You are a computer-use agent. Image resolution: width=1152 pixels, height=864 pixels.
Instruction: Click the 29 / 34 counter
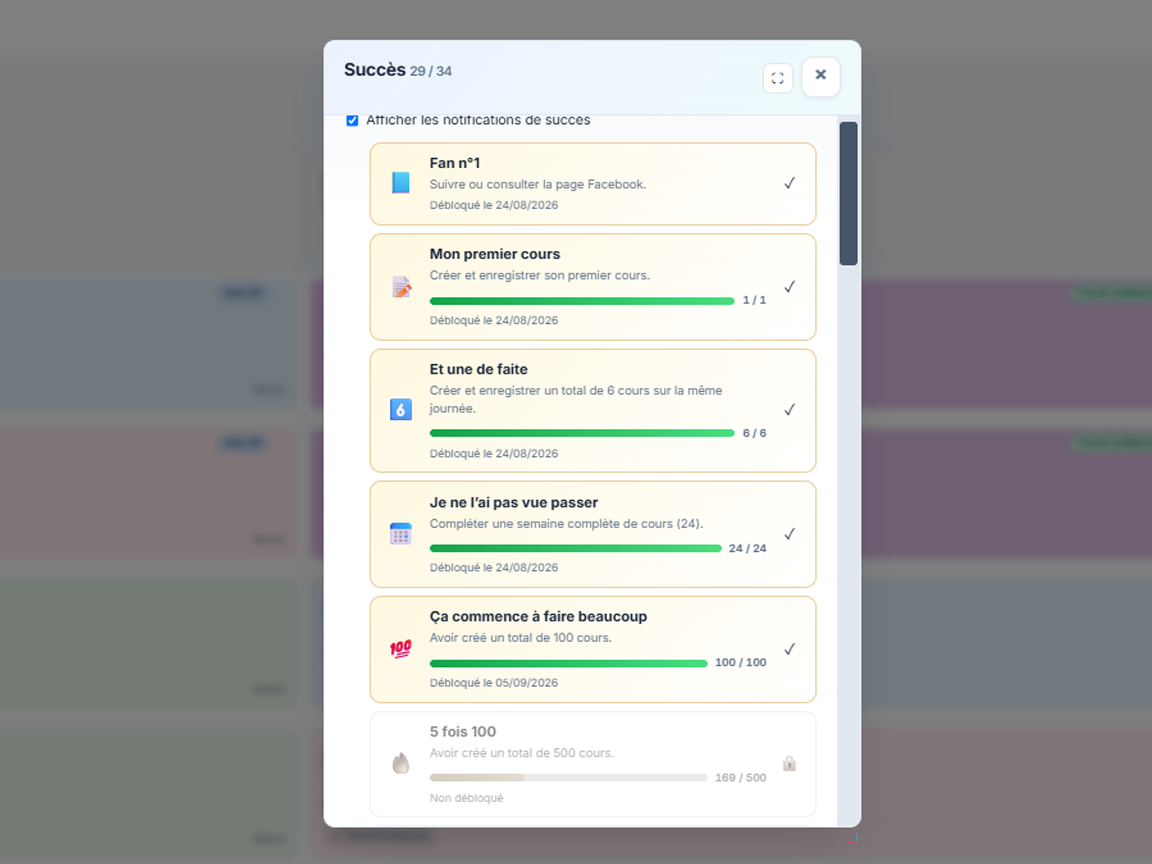click(x=431, y=71)
